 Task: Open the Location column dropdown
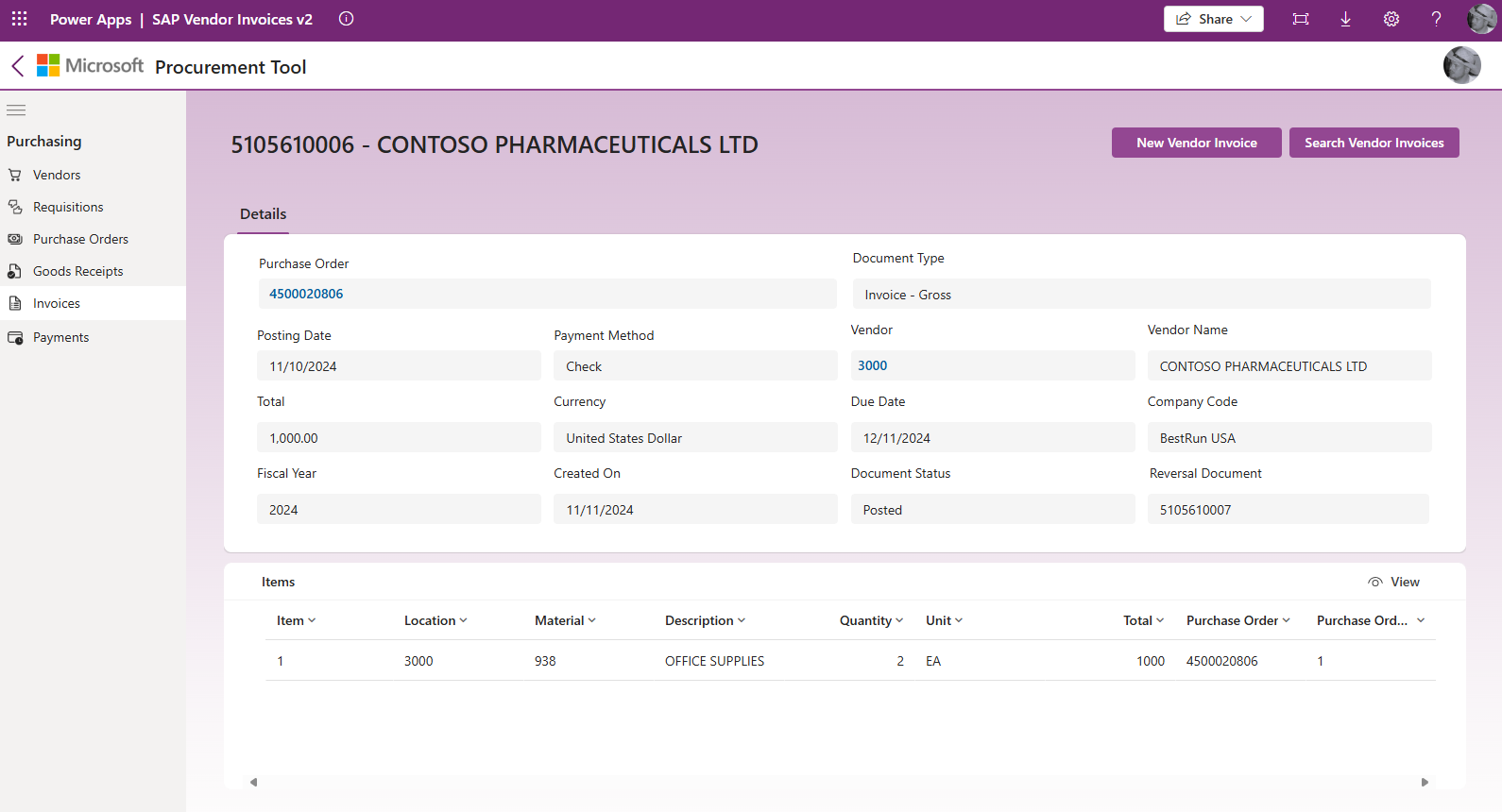pos(435,620)
